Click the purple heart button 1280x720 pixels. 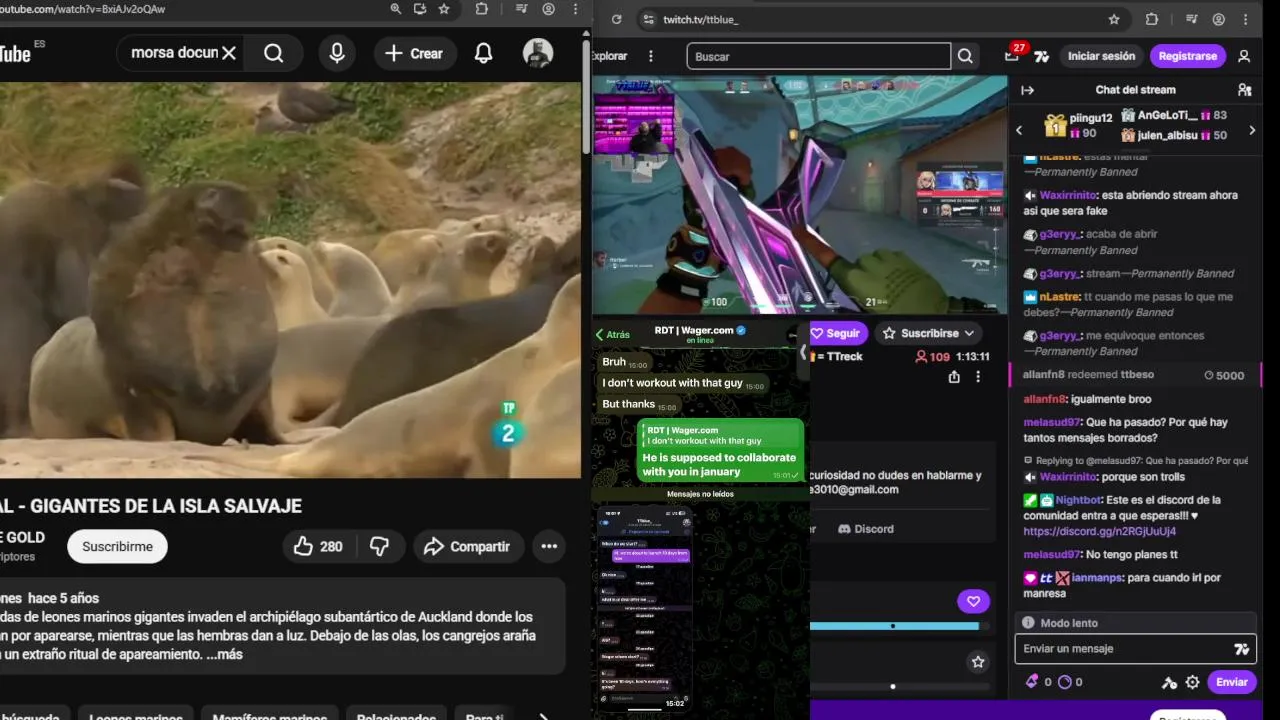point(973,601)
